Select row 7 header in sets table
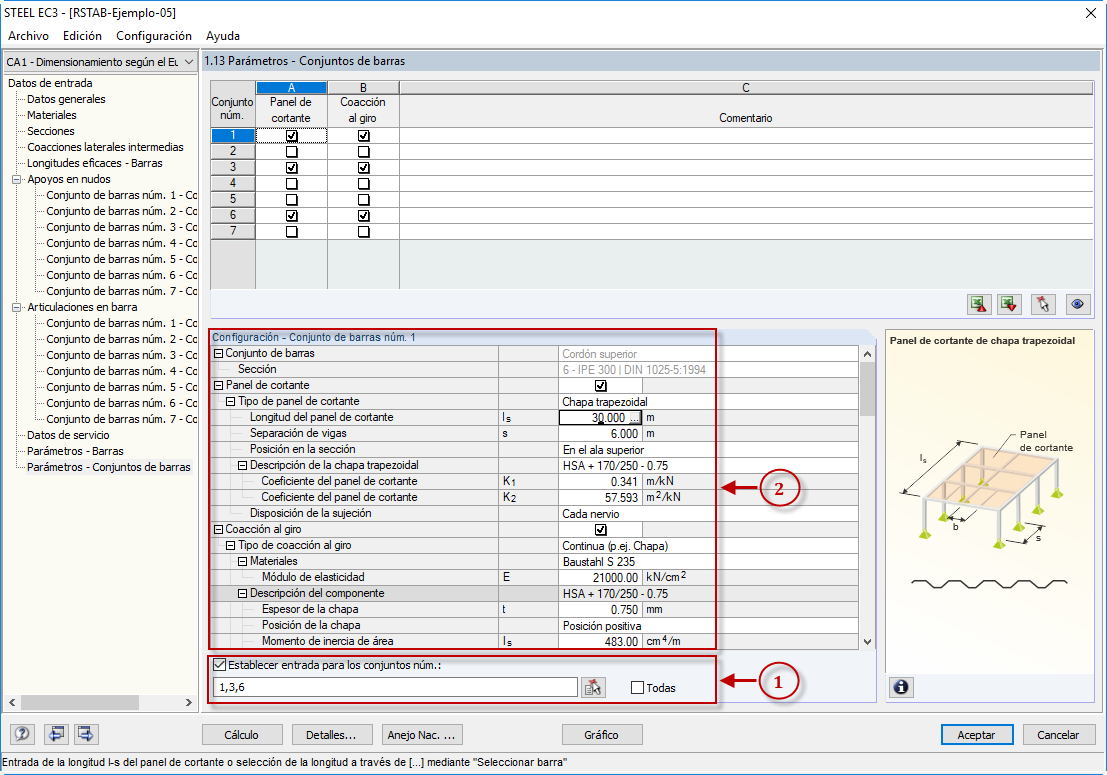The height and width of the screenshot is (775, 1107). click(233, 232)
